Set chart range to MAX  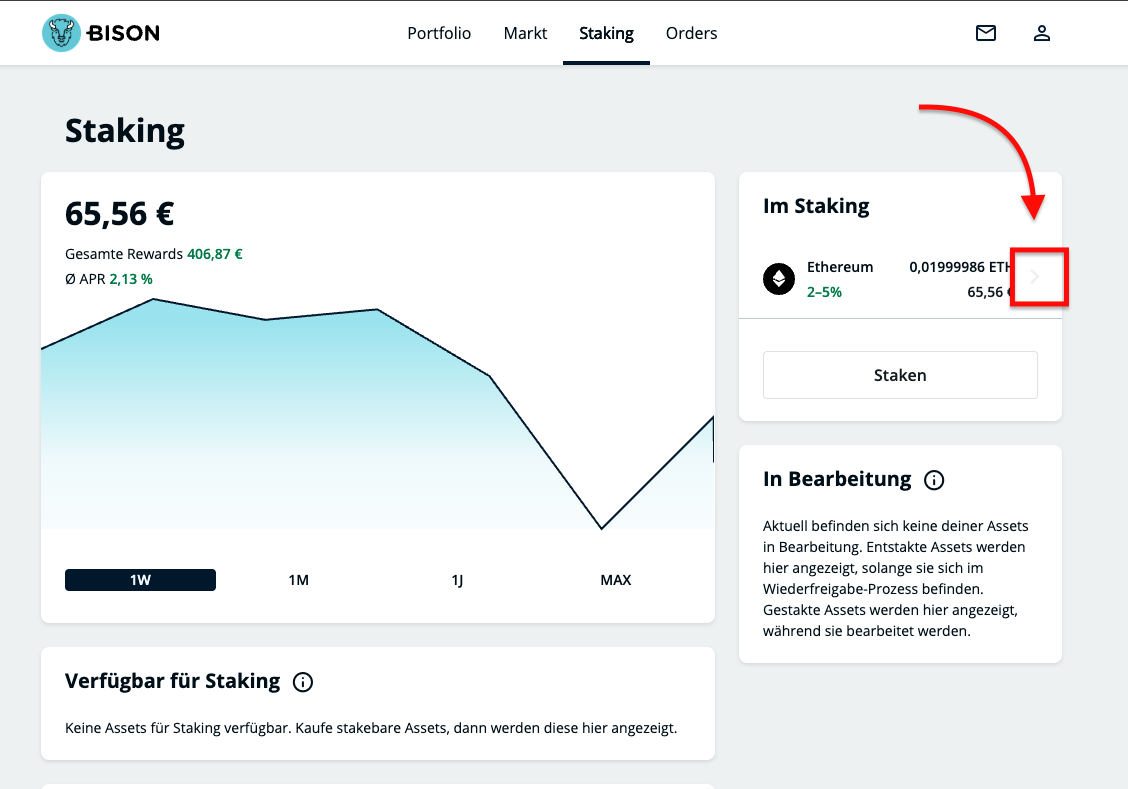pos(615,580)
